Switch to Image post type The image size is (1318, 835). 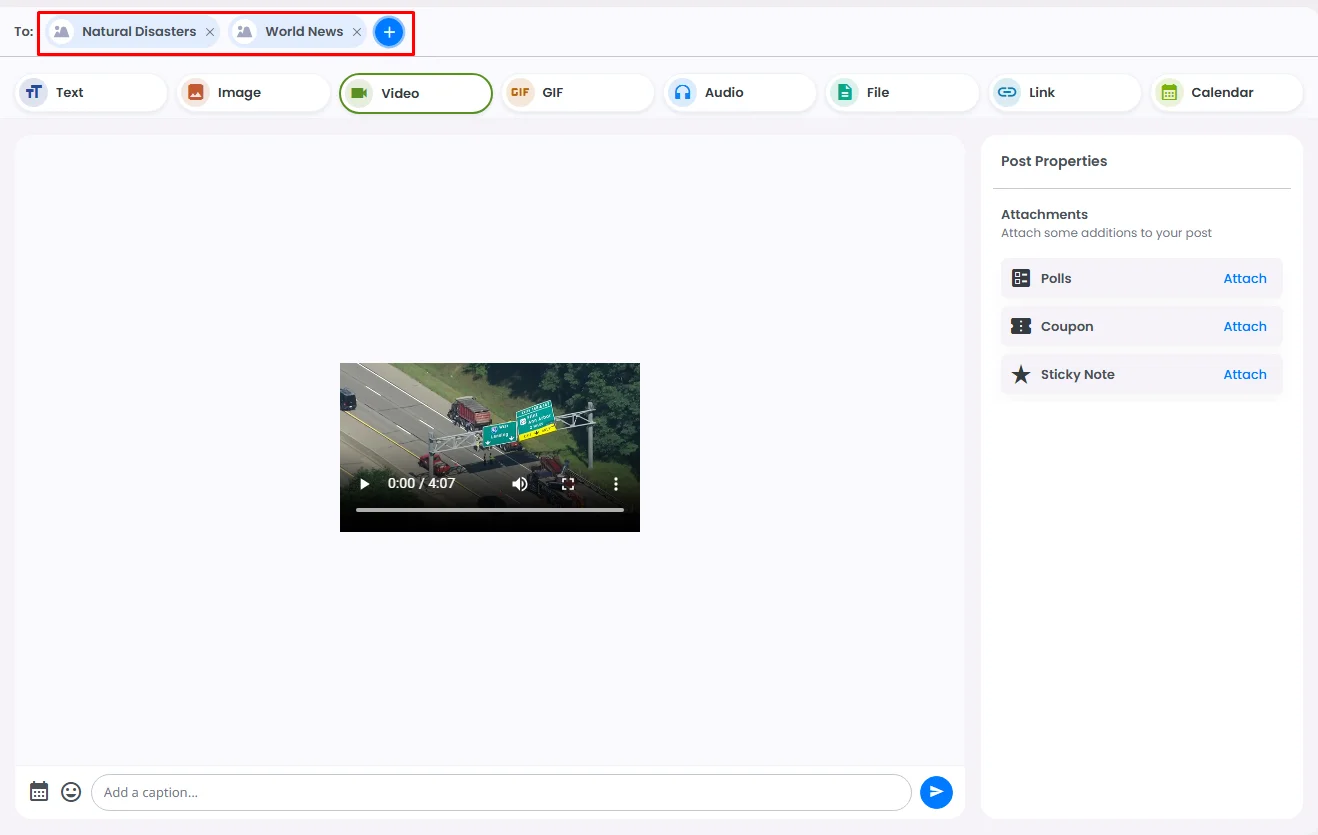click(x=253, y=93)
